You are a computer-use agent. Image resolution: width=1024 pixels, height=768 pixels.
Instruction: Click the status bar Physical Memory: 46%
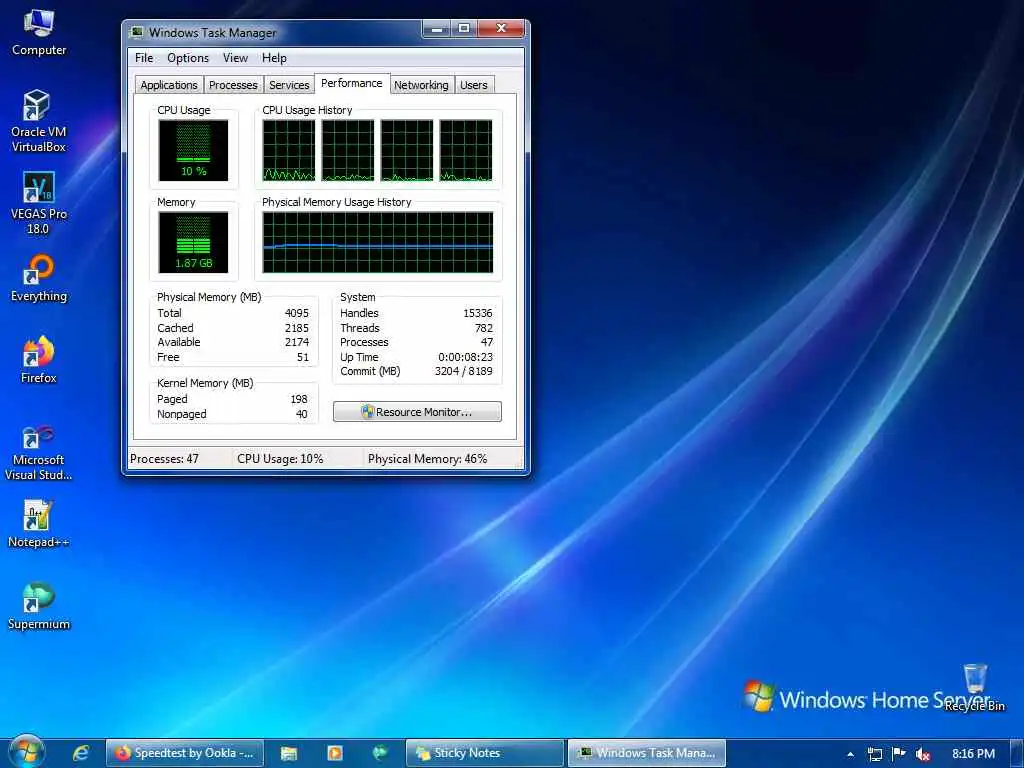pos(428,458)
